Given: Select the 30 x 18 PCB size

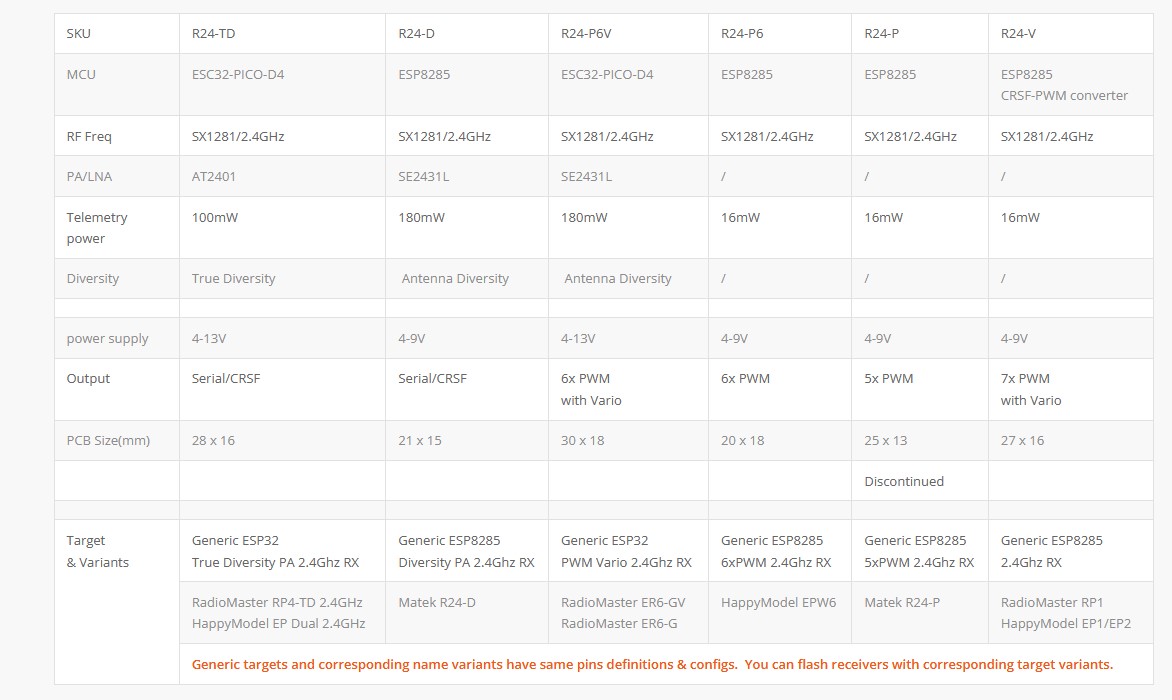Looking at the screenshot, I should pyautogui.click(x=582, y=441).
